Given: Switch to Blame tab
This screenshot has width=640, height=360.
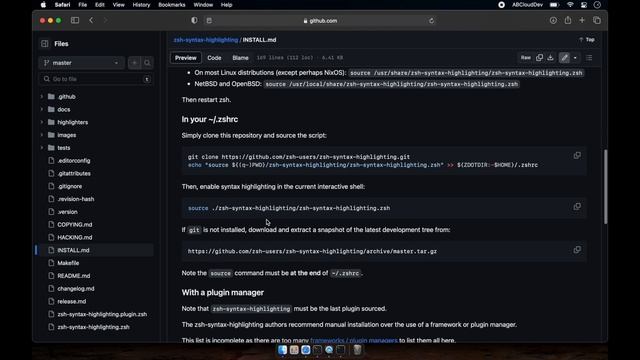Looking at the screenshot, I should point(240,58).
